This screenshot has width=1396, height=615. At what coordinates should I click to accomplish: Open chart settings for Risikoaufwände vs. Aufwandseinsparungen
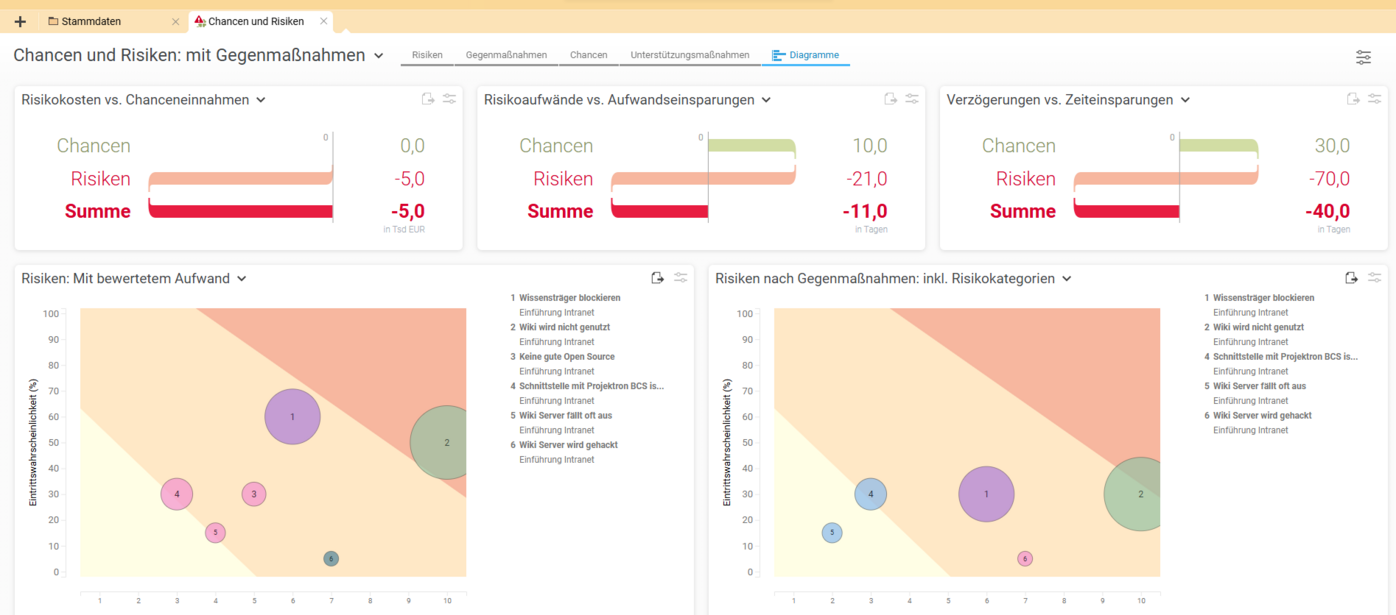911,99
